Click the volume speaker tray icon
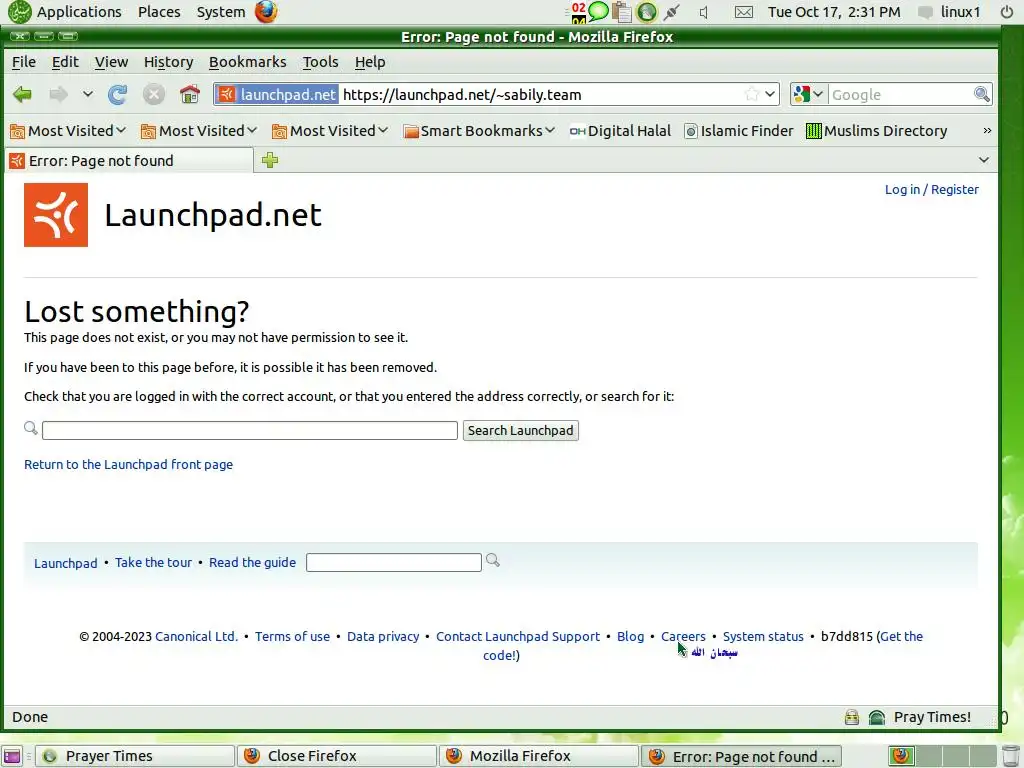The height and width of the screenshot is (768, 1024). 704,12
